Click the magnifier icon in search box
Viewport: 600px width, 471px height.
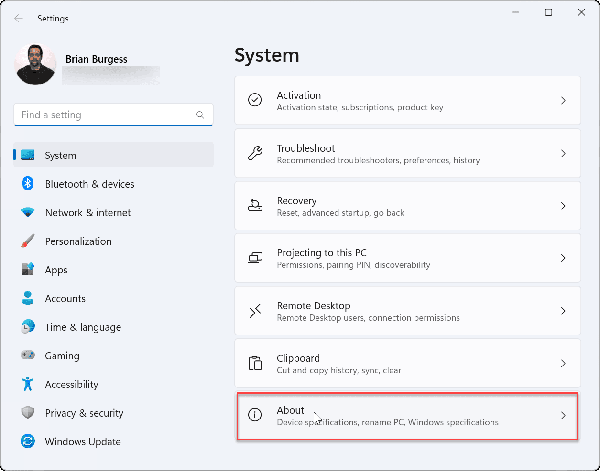click(200, 114)
